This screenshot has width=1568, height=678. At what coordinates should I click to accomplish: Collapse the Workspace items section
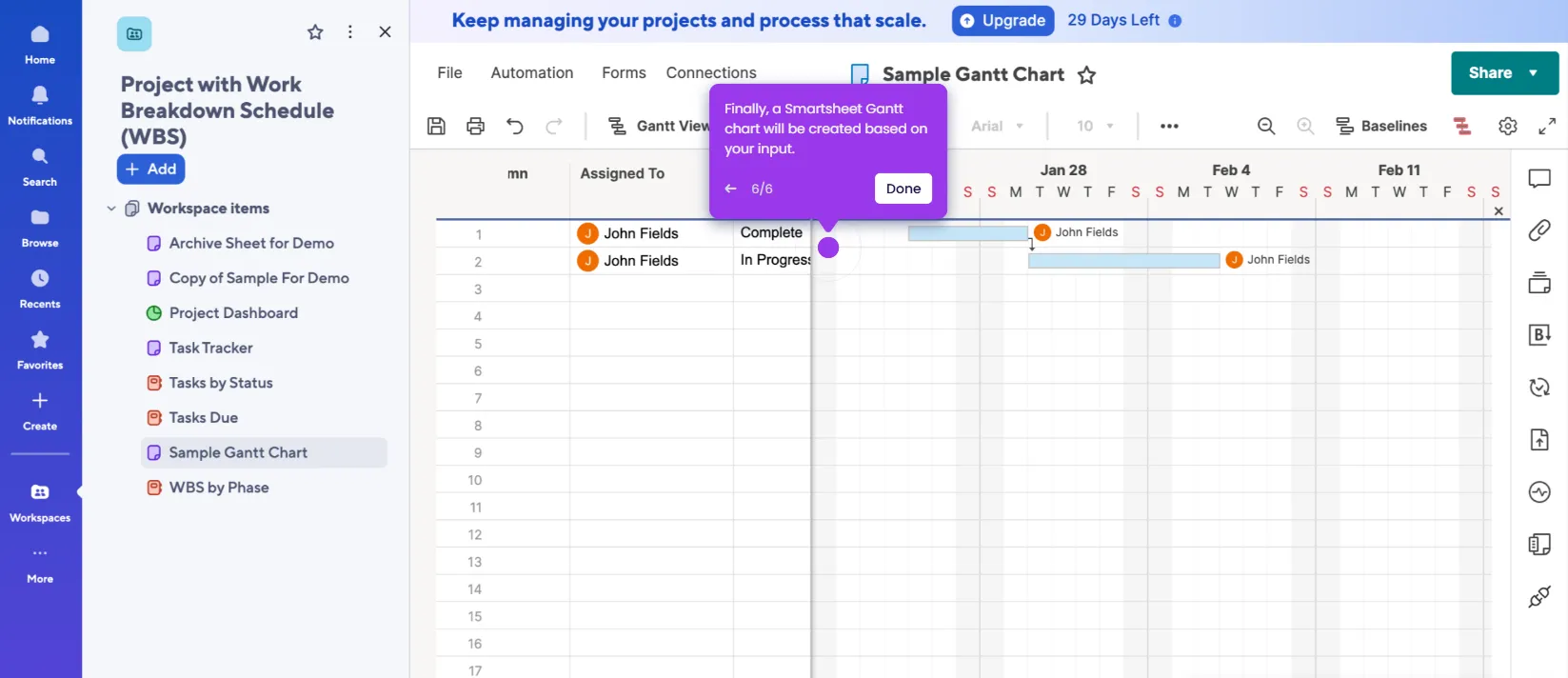click(111, 209)
